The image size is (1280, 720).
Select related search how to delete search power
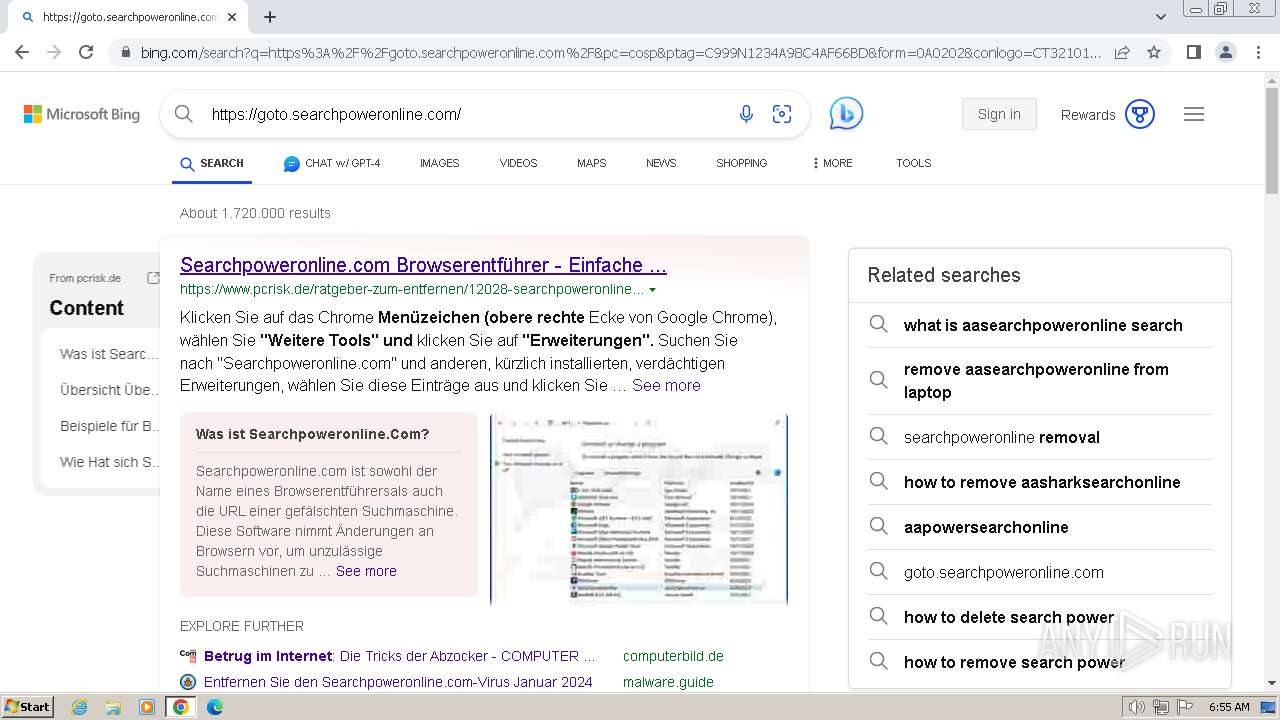(1040, 617)
